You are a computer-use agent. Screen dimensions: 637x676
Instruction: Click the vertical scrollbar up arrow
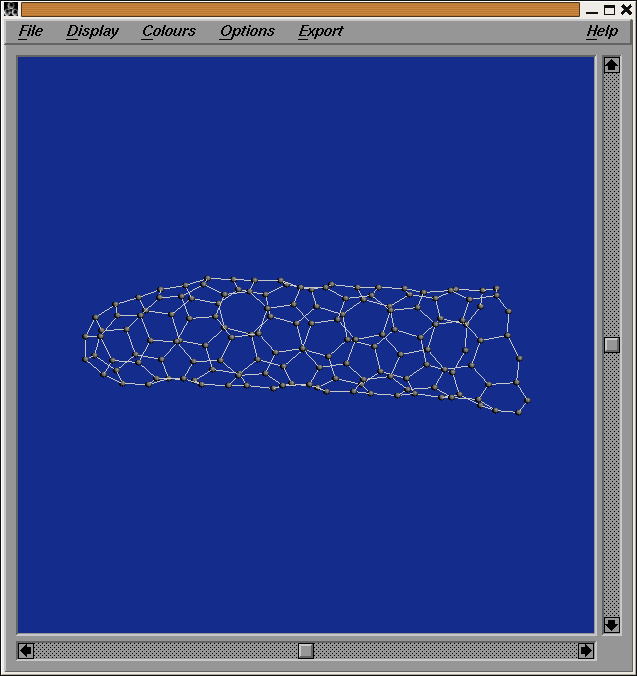612,65
